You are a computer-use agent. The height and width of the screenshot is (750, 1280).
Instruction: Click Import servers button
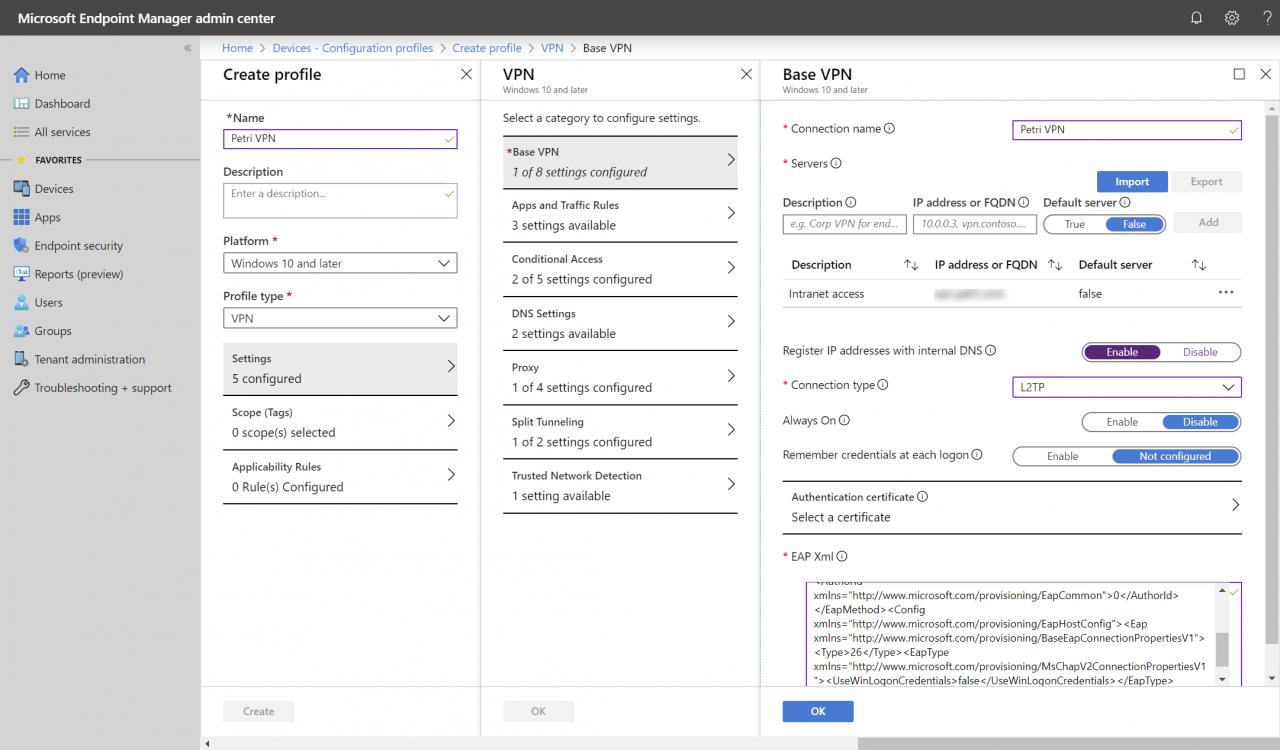(1132, 182)
